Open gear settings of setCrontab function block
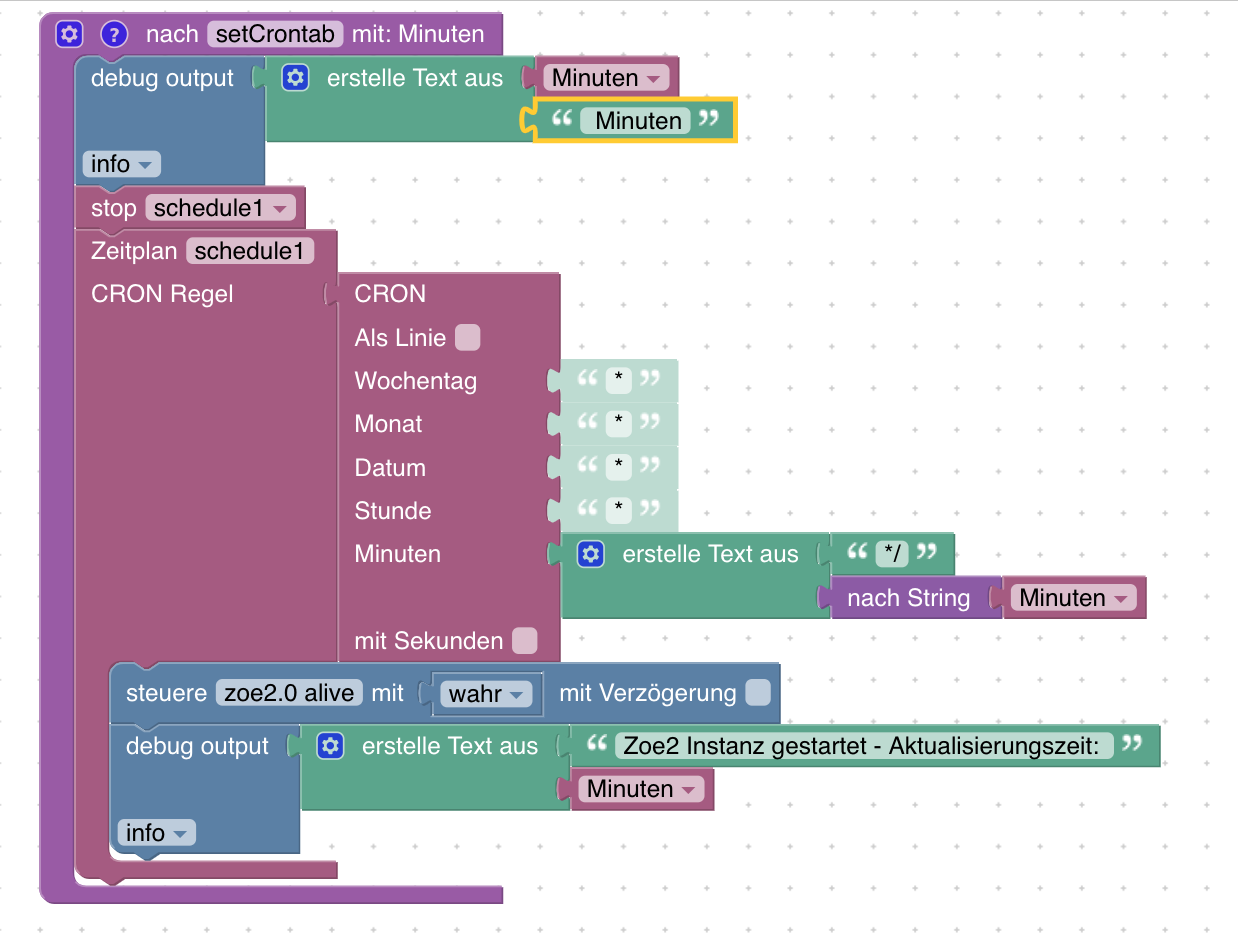 [x=68, y=34]
